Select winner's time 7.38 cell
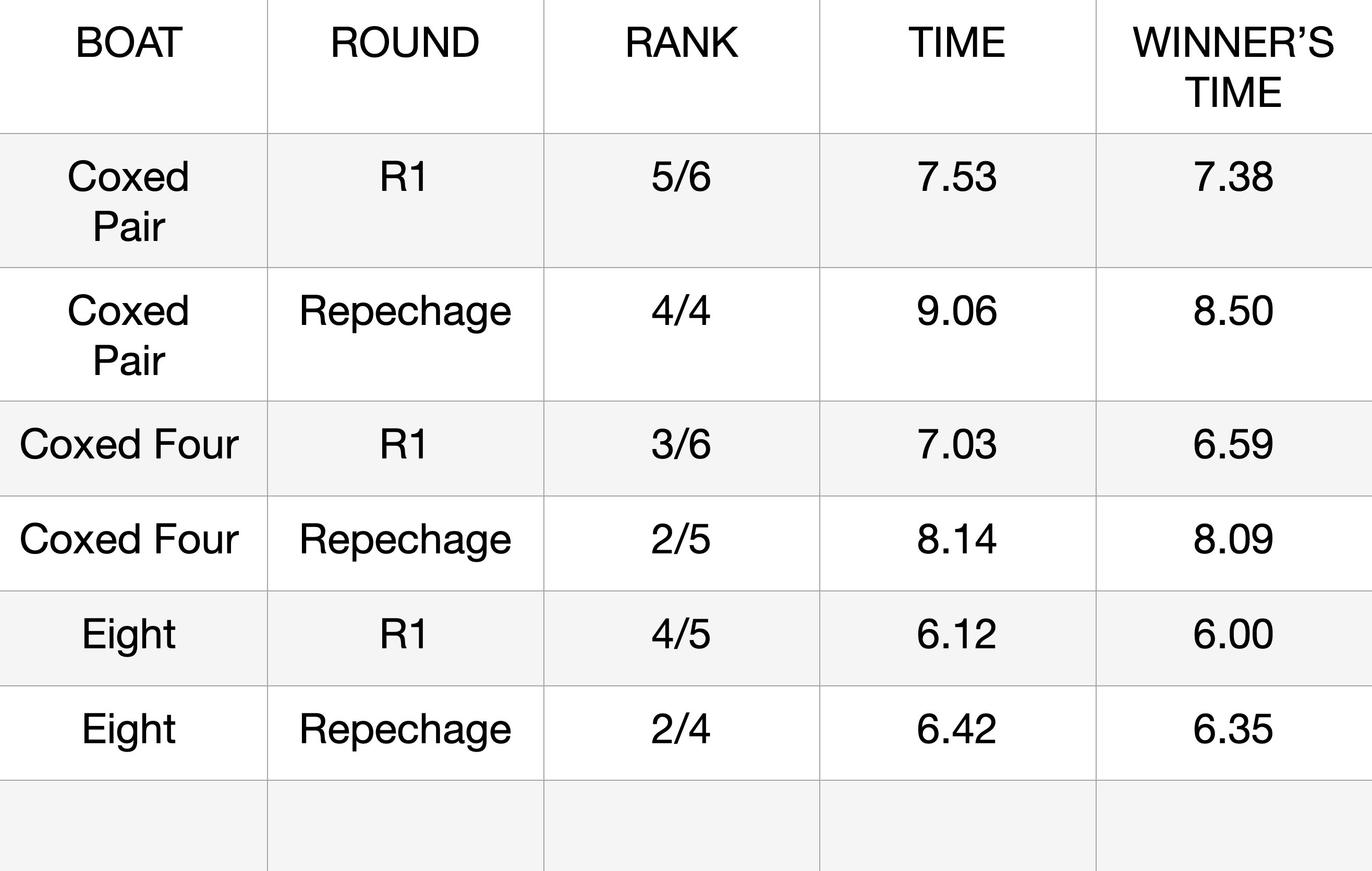 [x=1233, y=177]
